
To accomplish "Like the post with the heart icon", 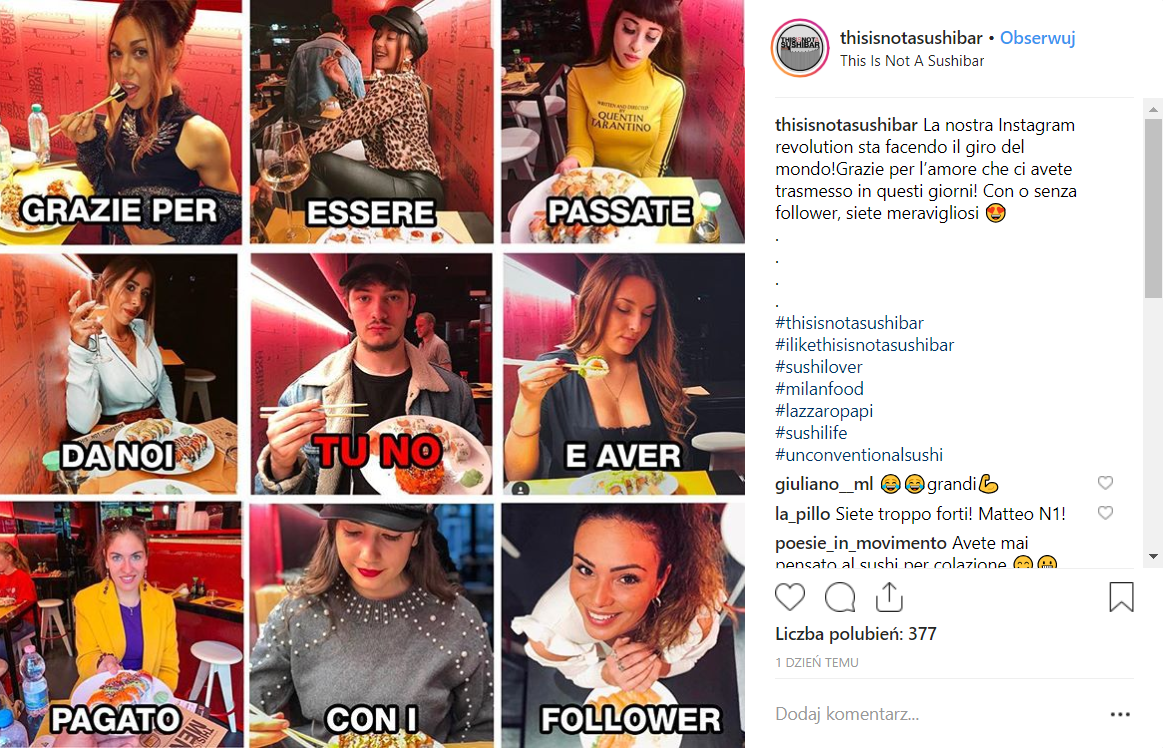I will [789, 597].
